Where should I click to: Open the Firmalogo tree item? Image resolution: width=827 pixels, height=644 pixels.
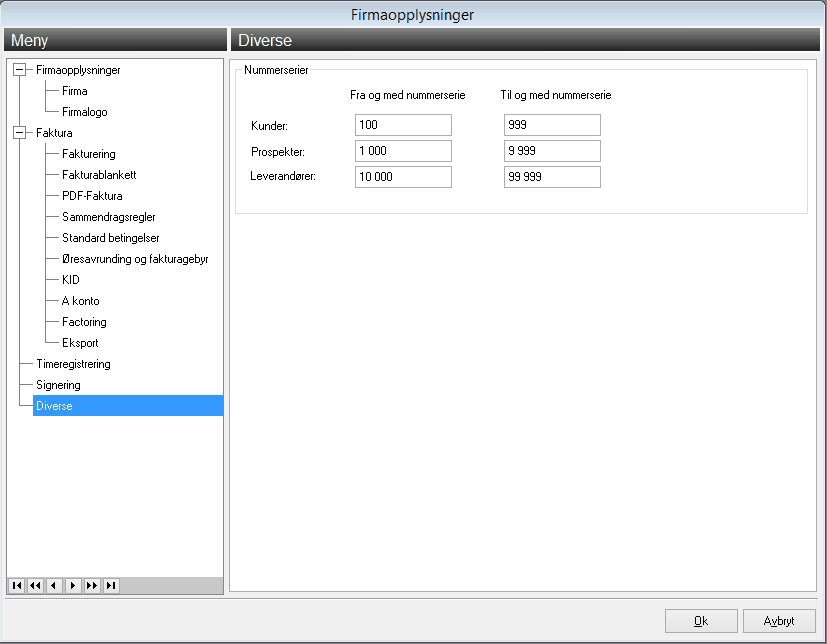(x=84, y=112)
